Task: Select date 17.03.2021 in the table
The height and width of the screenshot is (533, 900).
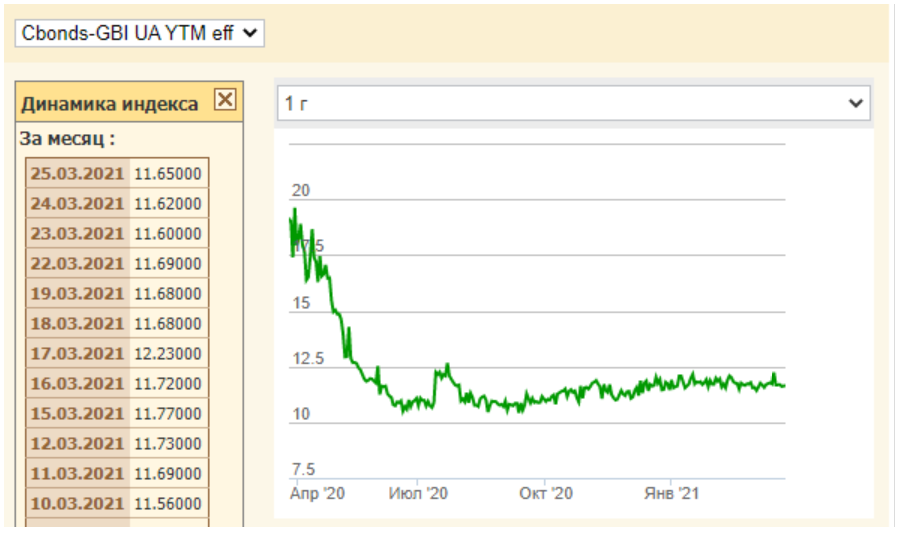Action: (77, 353)
